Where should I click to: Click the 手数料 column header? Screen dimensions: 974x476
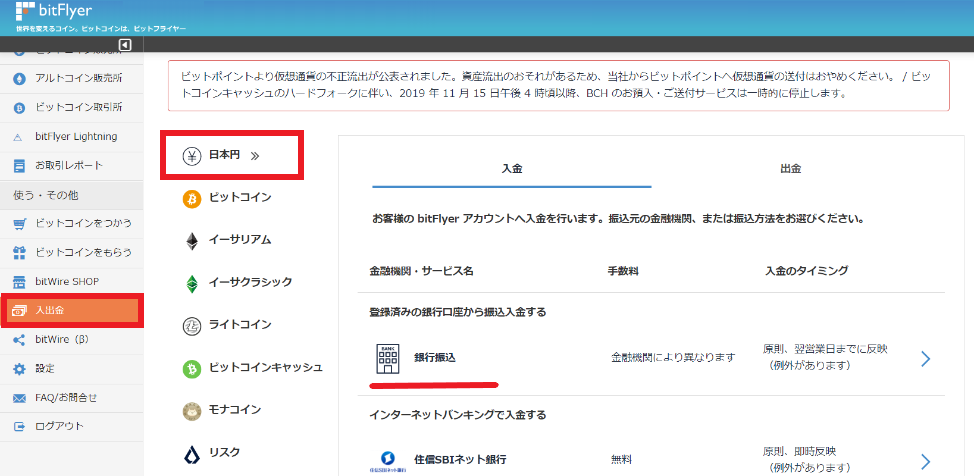[624, 272]
